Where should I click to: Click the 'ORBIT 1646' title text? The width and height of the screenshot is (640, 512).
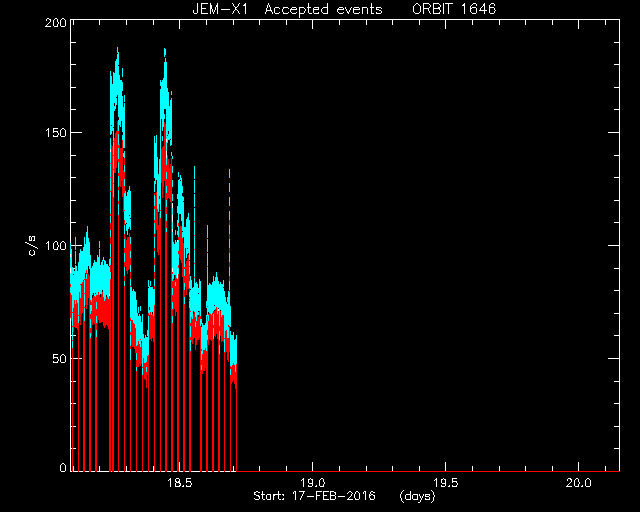click(454, 9)
